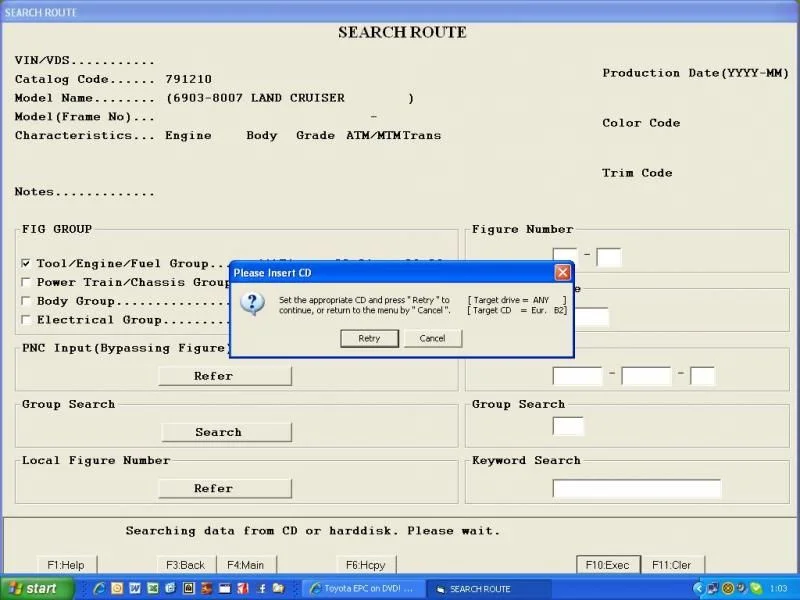Click the right-side Group Search input box

pyautogui.click(x=568, y=426)
